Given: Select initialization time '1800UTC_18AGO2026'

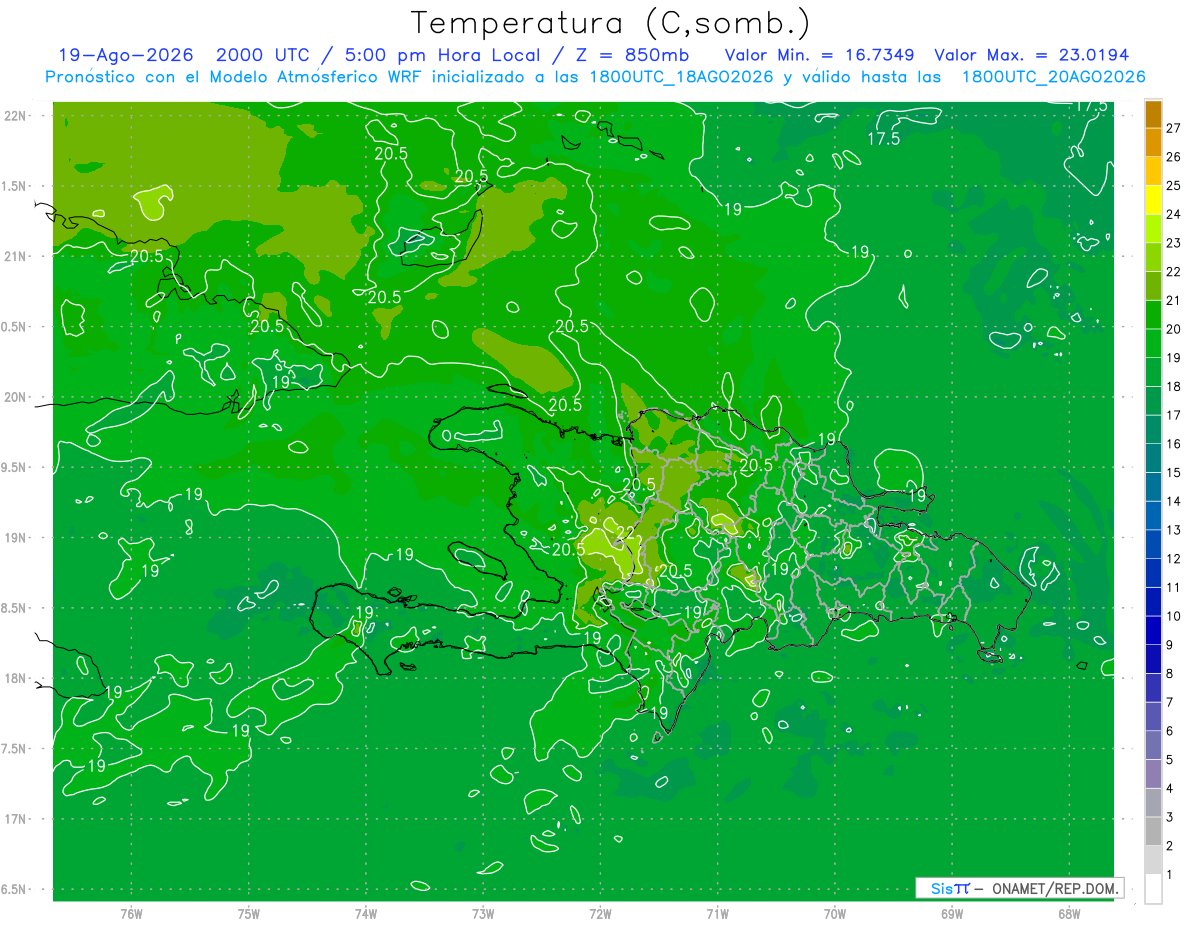Looking at the screenshot, I should (680, 77).
